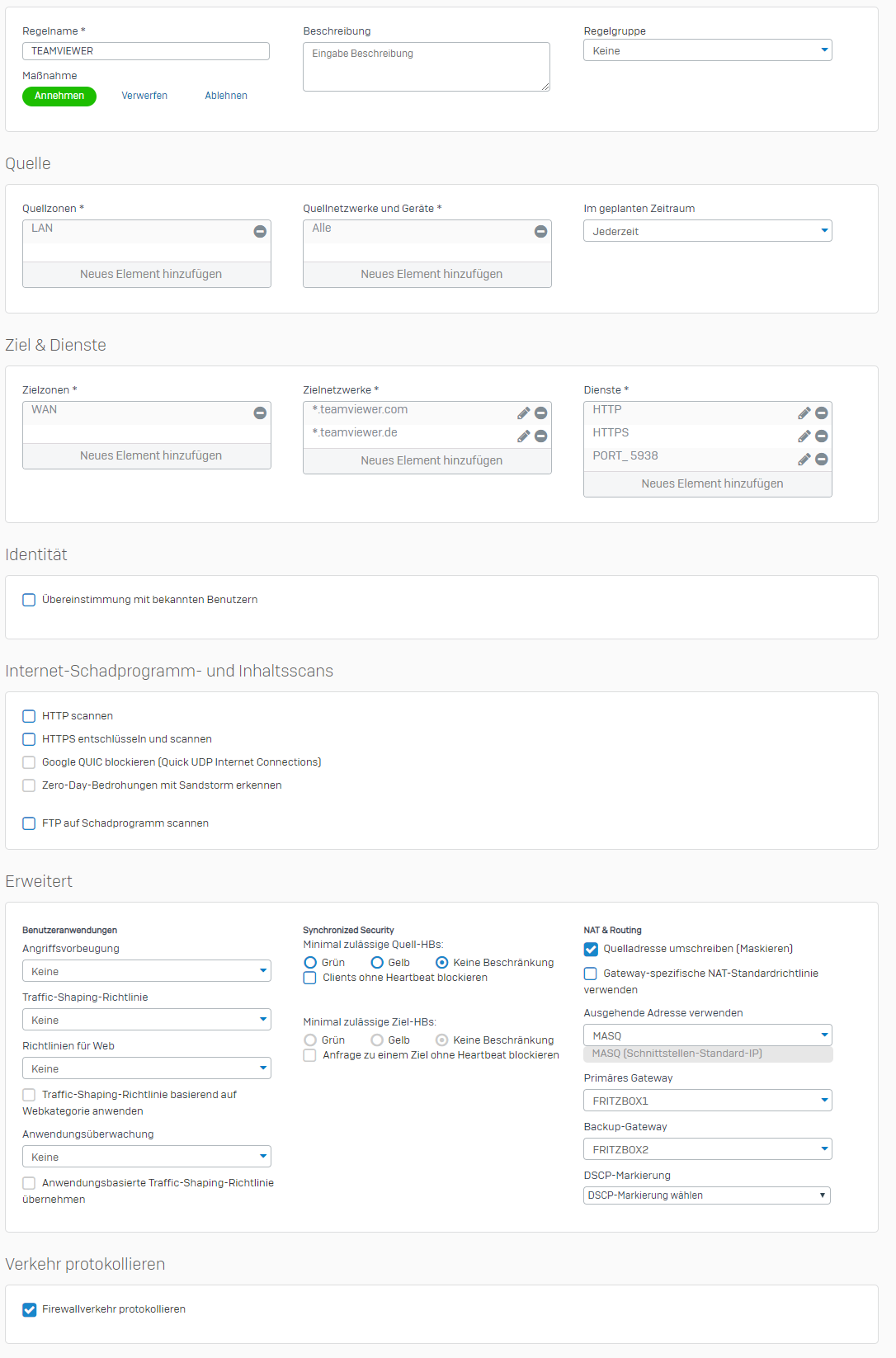Choose the Ablehnen action option
Viewport: 896px width, 1358px height.
pyautogui.click(x=226, y=96)
